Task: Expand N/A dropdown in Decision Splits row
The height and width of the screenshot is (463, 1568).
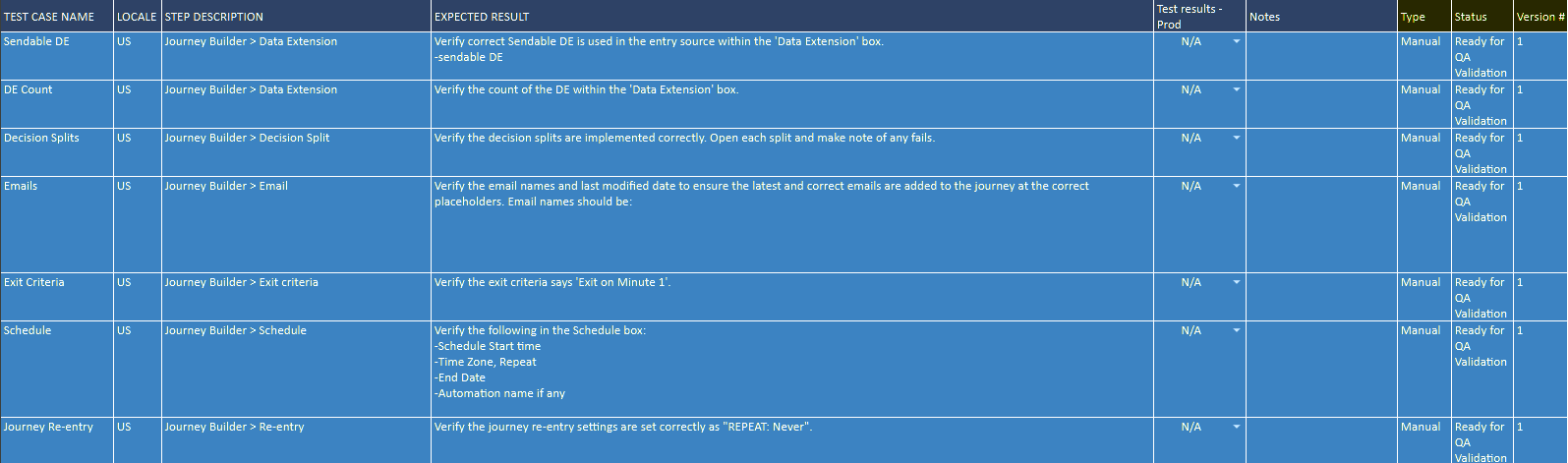Action: click(x=1237, y=138)
